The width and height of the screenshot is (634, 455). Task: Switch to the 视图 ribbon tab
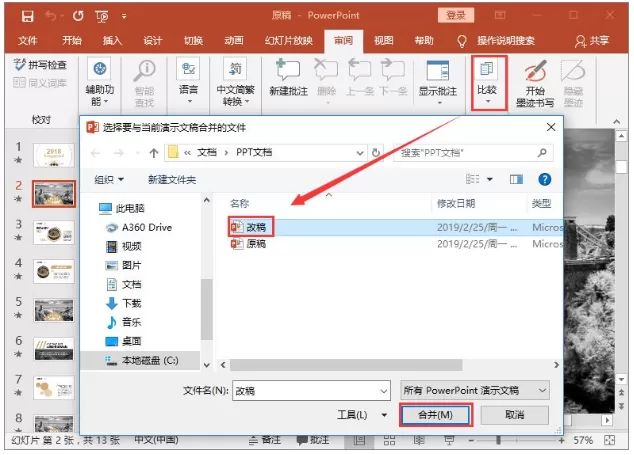pos(383,40)
